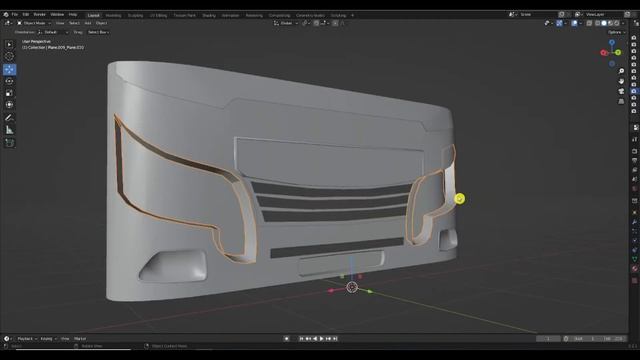Open the Object Data green triangle tab
Screen dimensions: 640x360
[x=635, y=259]
